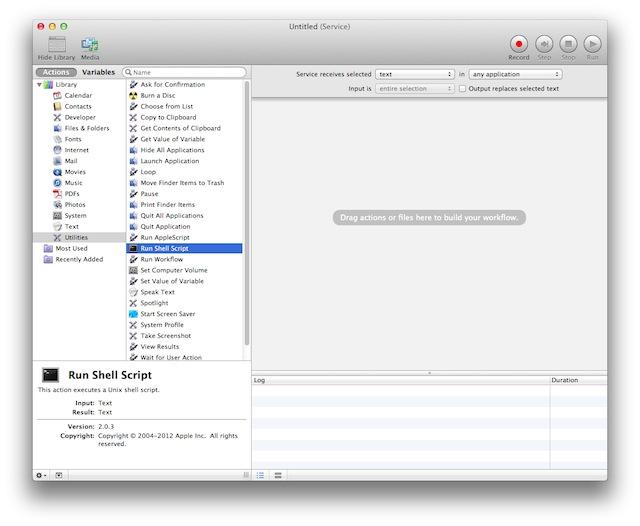Enable Output replaces selected text checkbox
This screenshot has width=640, height=526.
click(x=463, y=88)
